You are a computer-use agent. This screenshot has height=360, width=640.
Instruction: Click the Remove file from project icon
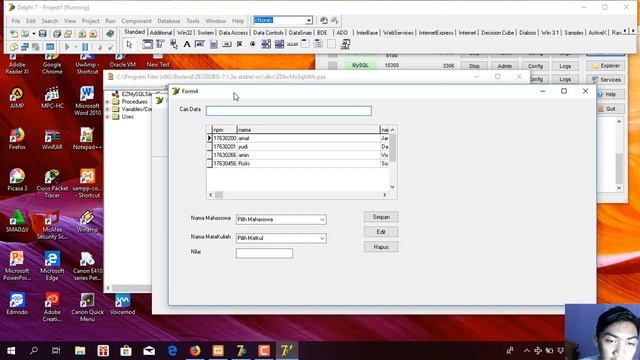[93, 34]
